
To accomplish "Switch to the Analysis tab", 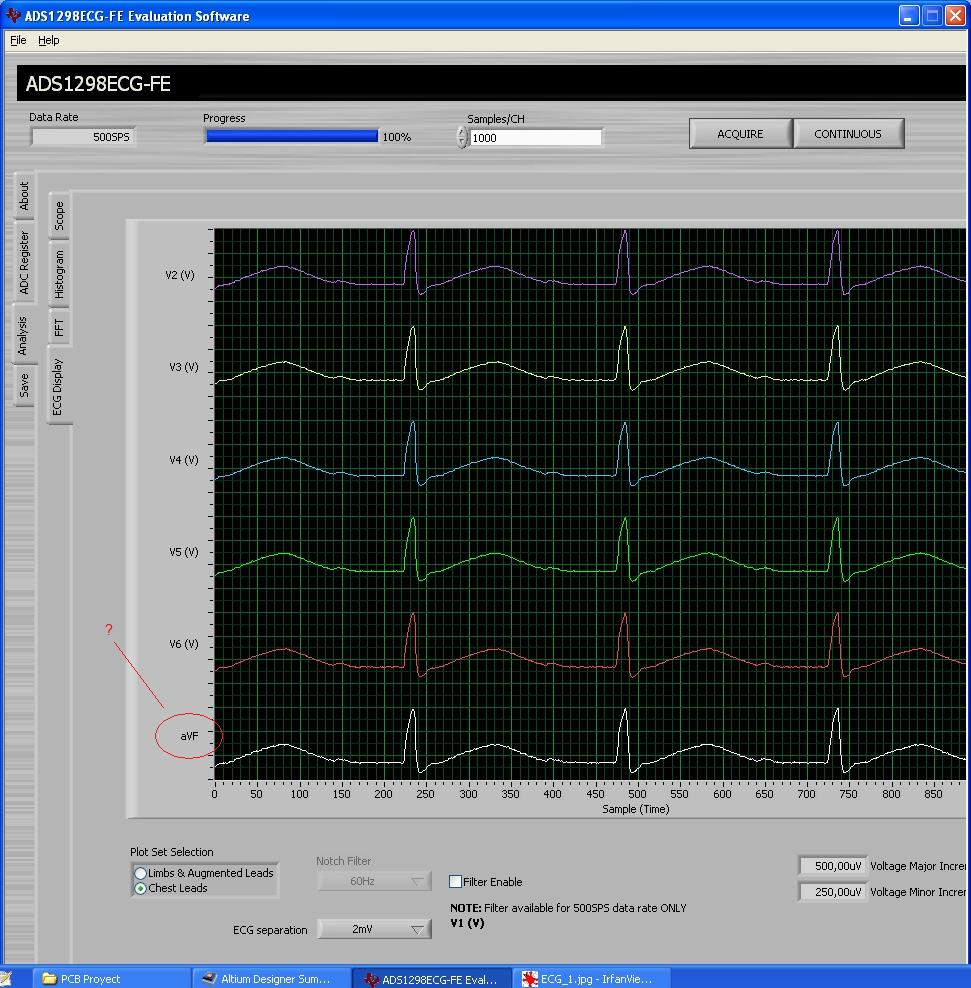I will pyautogui.click(x=24, y=335).
